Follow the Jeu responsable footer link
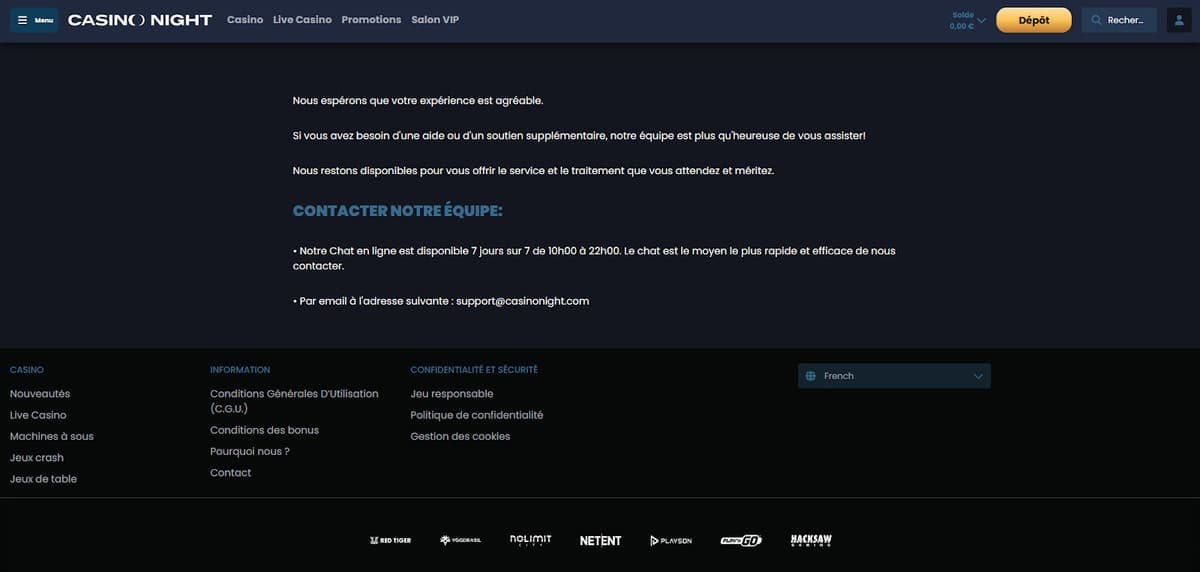The image size is (1200, 572). (451, 394)
